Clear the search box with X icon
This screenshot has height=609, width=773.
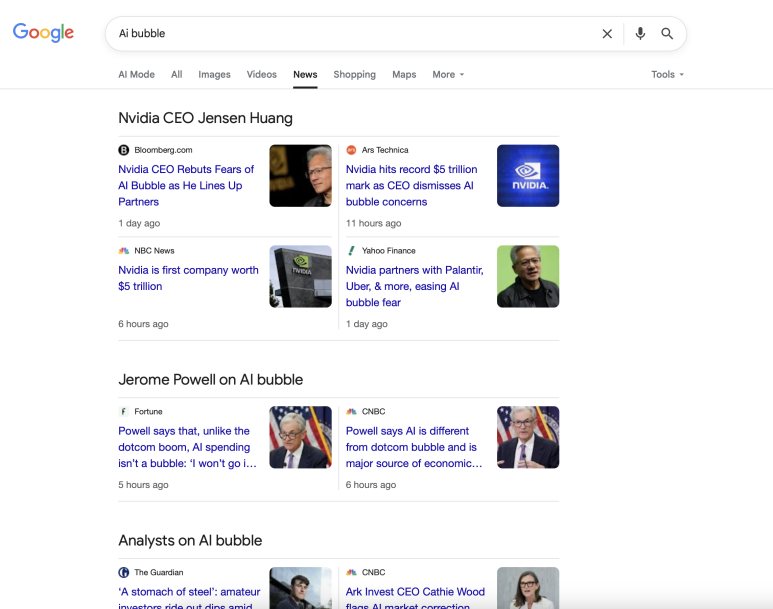pyautogui.click(x=607, y=34)
